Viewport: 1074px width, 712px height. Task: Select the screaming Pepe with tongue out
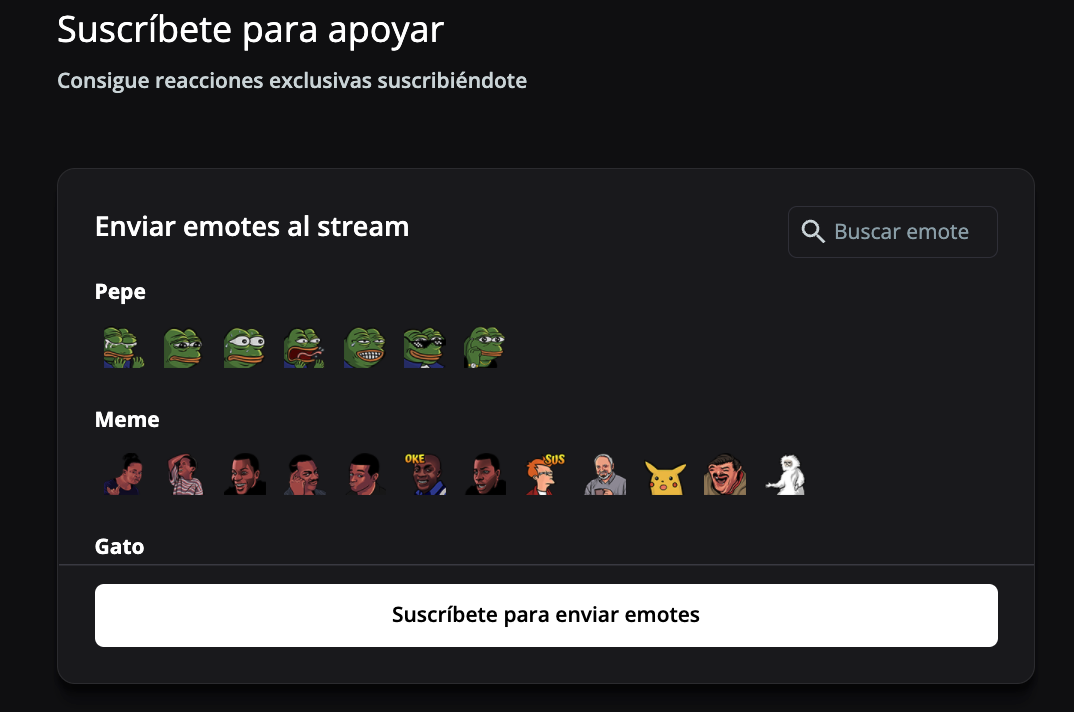[304, 347]
